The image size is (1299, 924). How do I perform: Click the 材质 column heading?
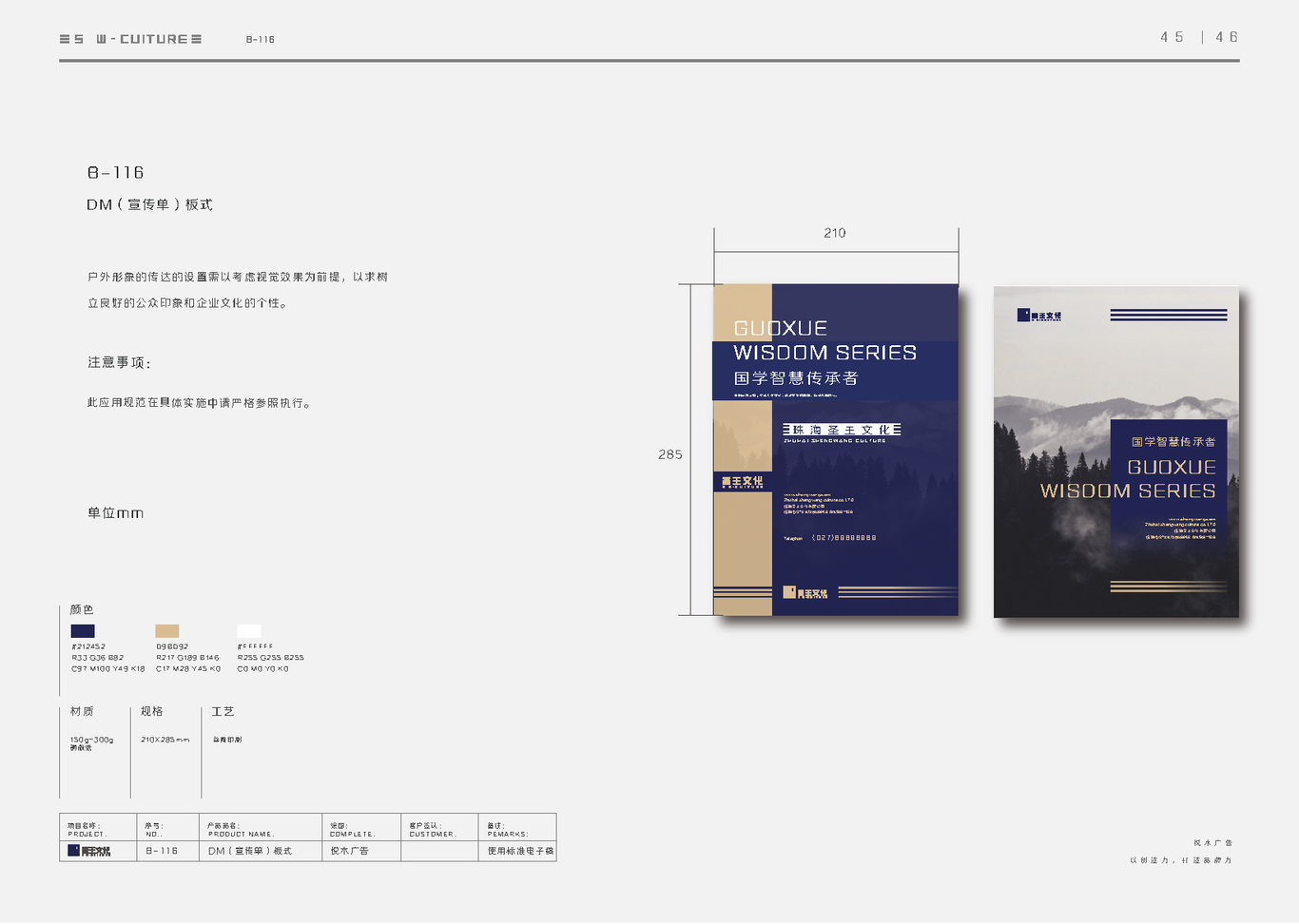click(82, 711)
